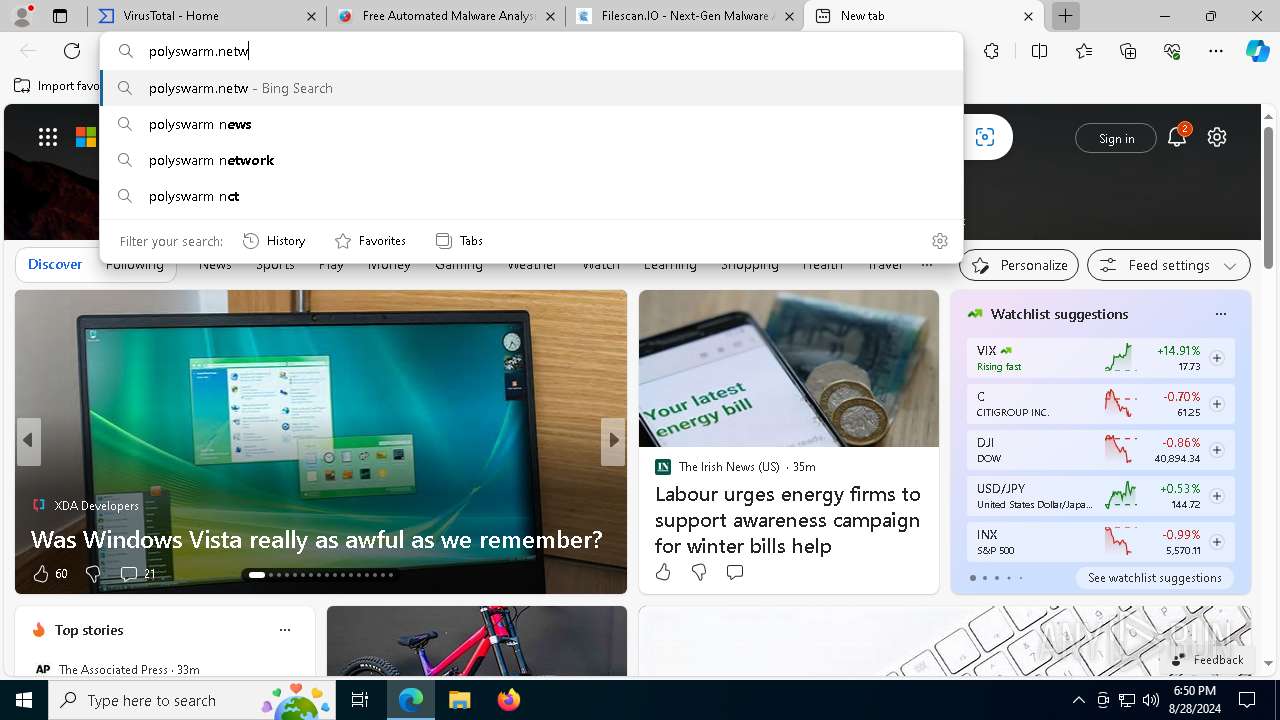Close the New tab tab
The height and width of the screenshot is (720, 1280).
[1028, 16]
